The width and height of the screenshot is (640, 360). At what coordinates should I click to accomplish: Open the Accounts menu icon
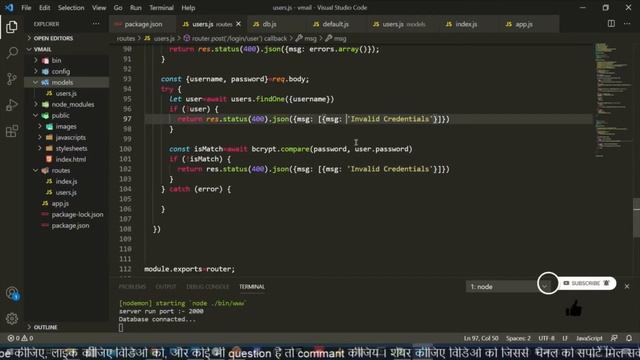click(x=12, y=293)
